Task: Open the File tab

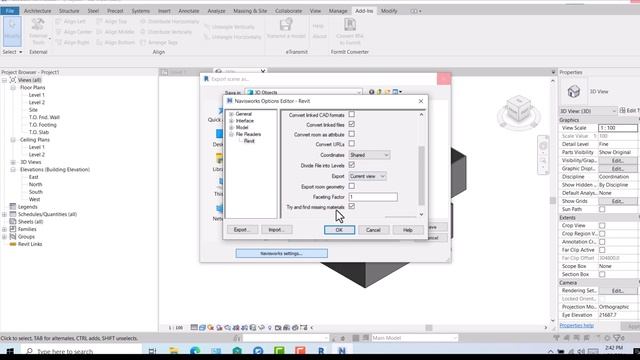Action: (10, 11)
